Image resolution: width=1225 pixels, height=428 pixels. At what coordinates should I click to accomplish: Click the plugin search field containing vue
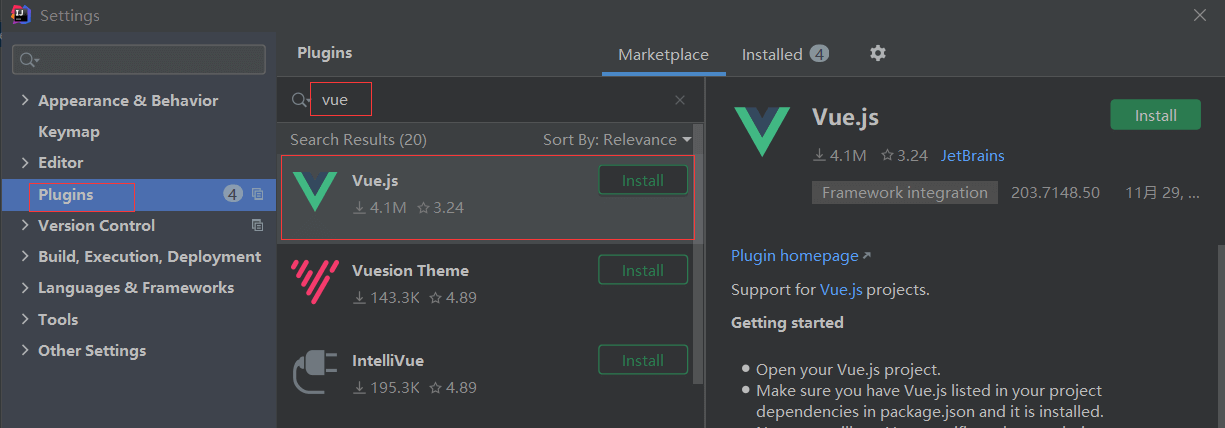click(x=491, y=100)
